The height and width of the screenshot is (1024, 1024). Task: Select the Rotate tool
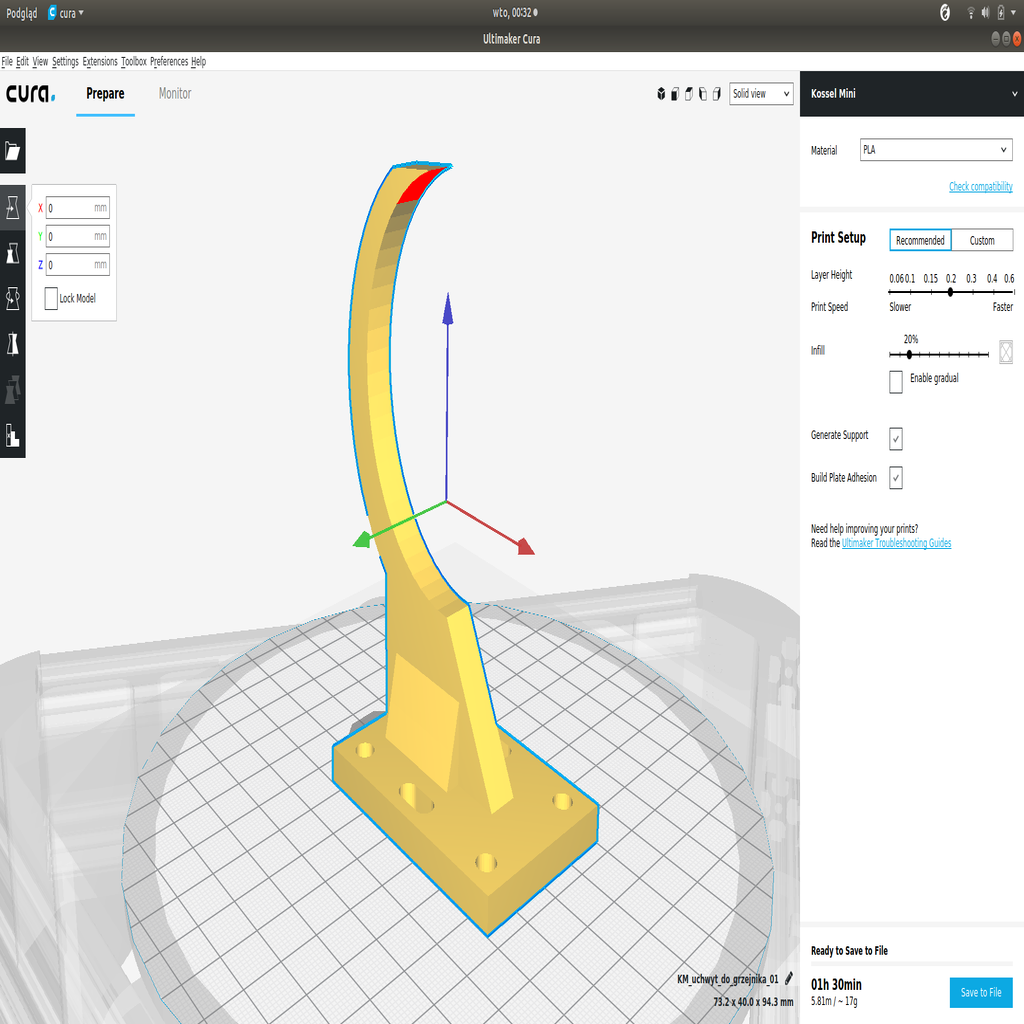[x=13, y=299]
